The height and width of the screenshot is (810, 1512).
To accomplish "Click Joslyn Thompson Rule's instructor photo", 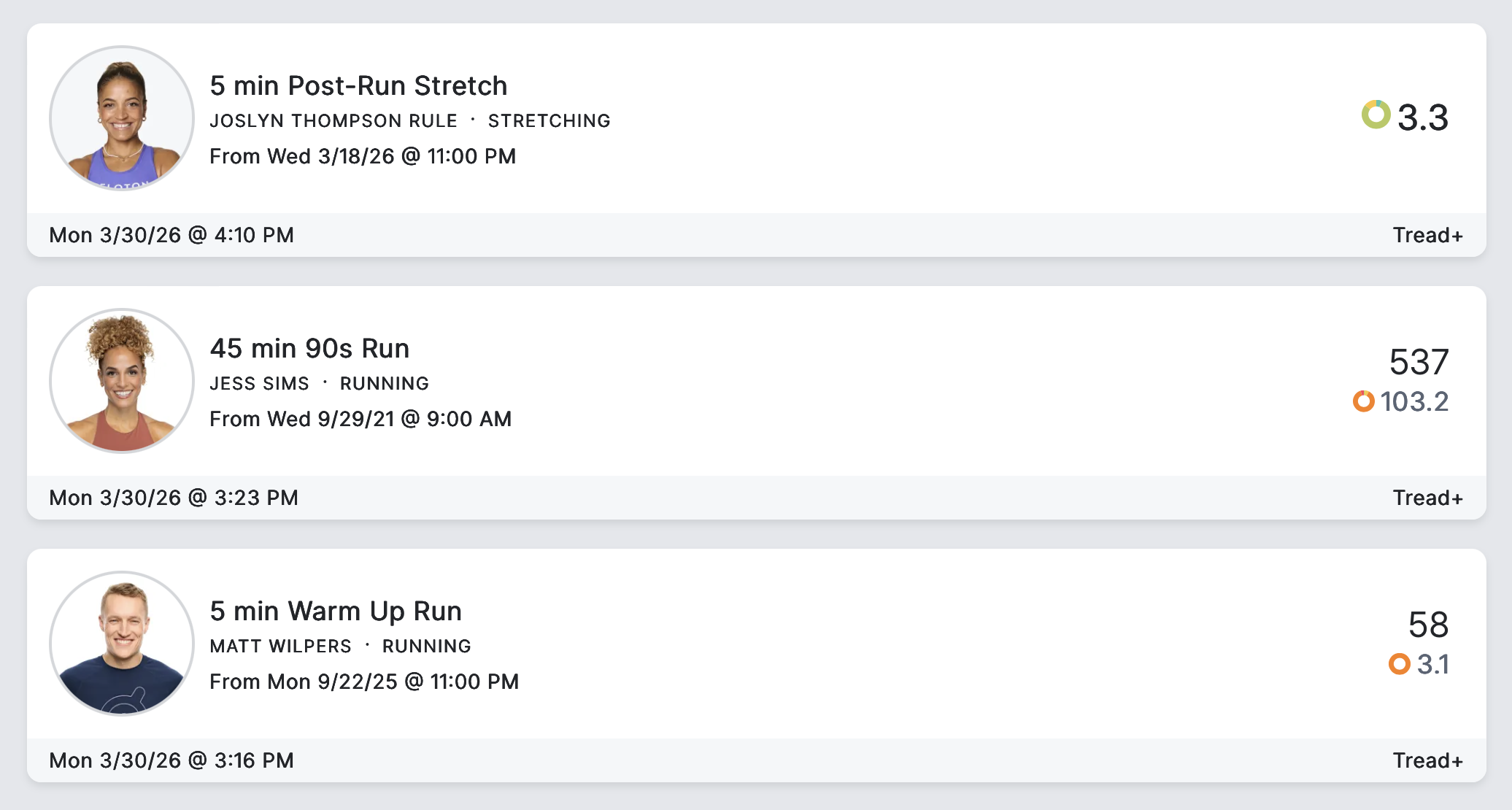I will click(122, 118).
